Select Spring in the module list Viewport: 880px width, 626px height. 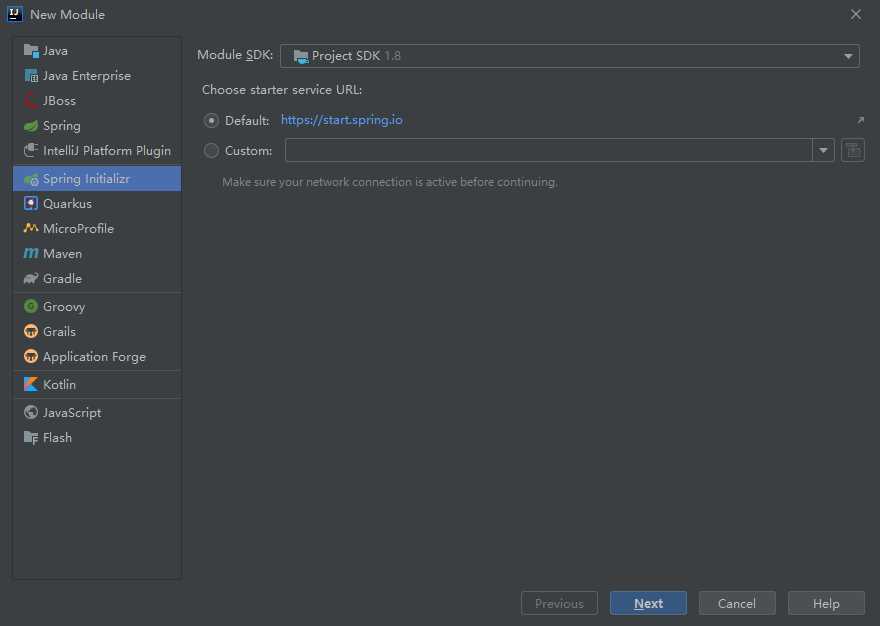coord(97,126)
